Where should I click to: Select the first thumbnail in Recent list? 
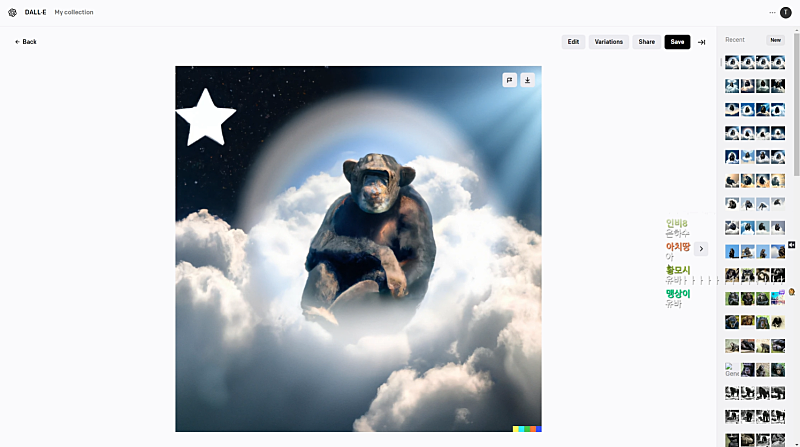(x=732, y=62)
